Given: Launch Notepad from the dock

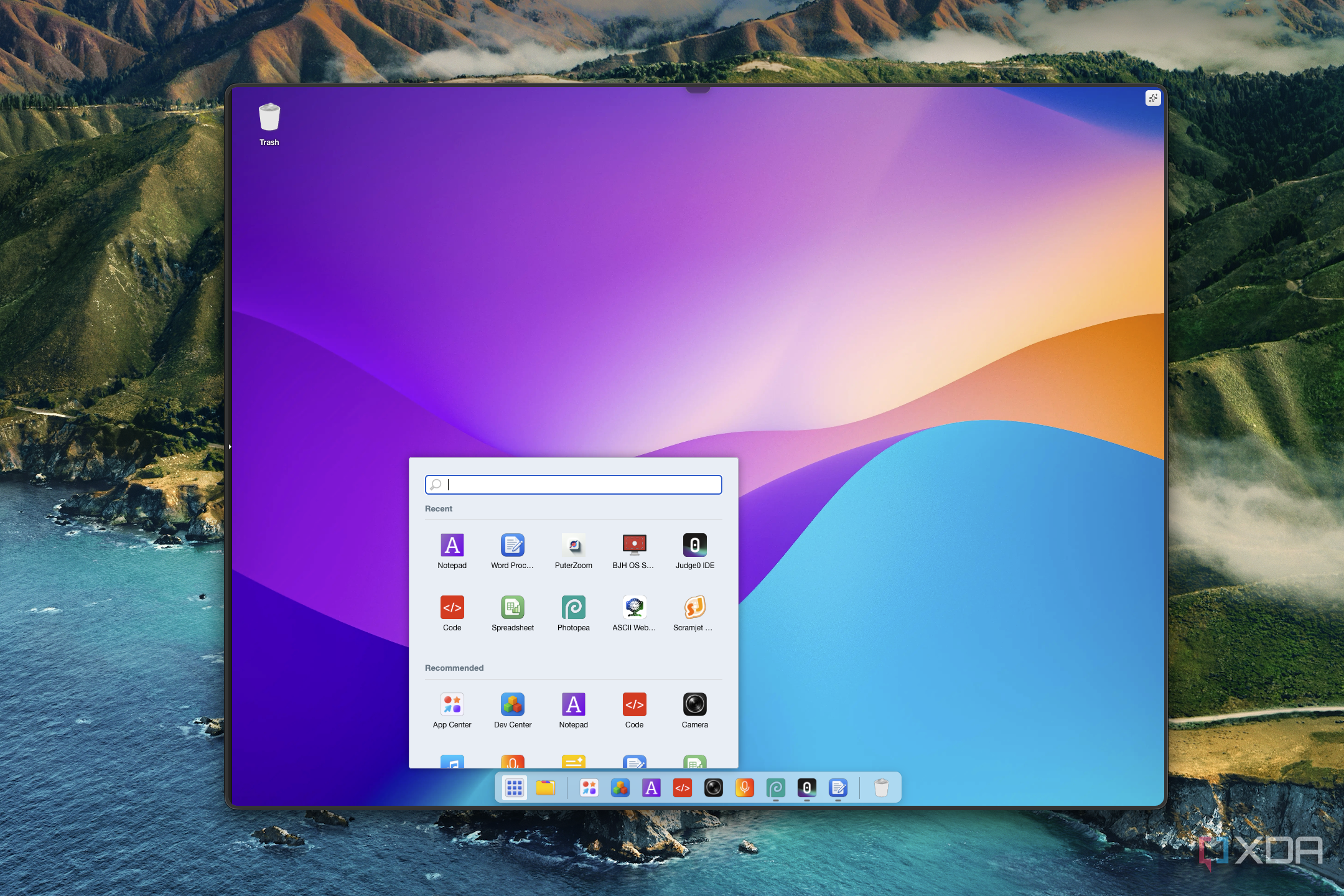Looking at the screenshot, I should click(x=651, y=788).
